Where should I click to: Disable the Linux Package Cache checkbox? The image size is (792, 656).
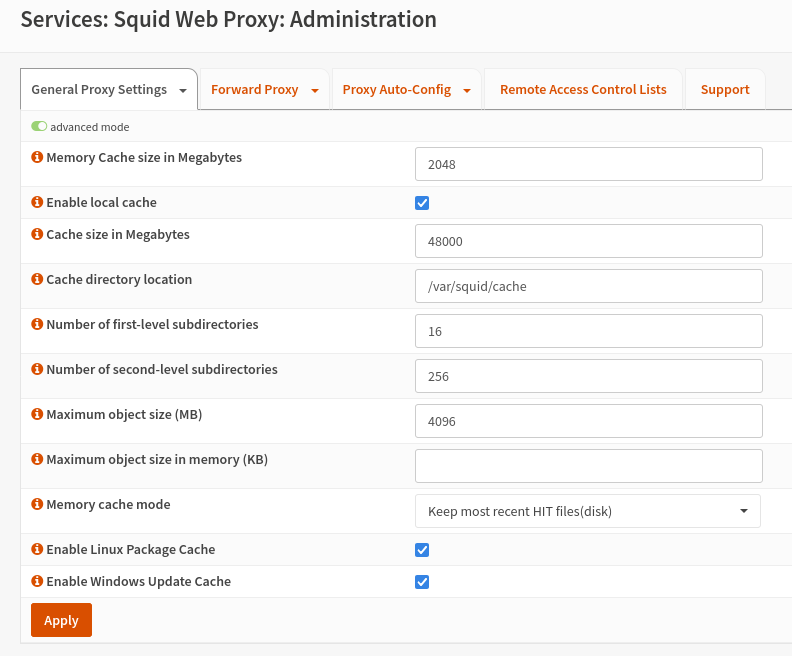(x=422, y=550)
